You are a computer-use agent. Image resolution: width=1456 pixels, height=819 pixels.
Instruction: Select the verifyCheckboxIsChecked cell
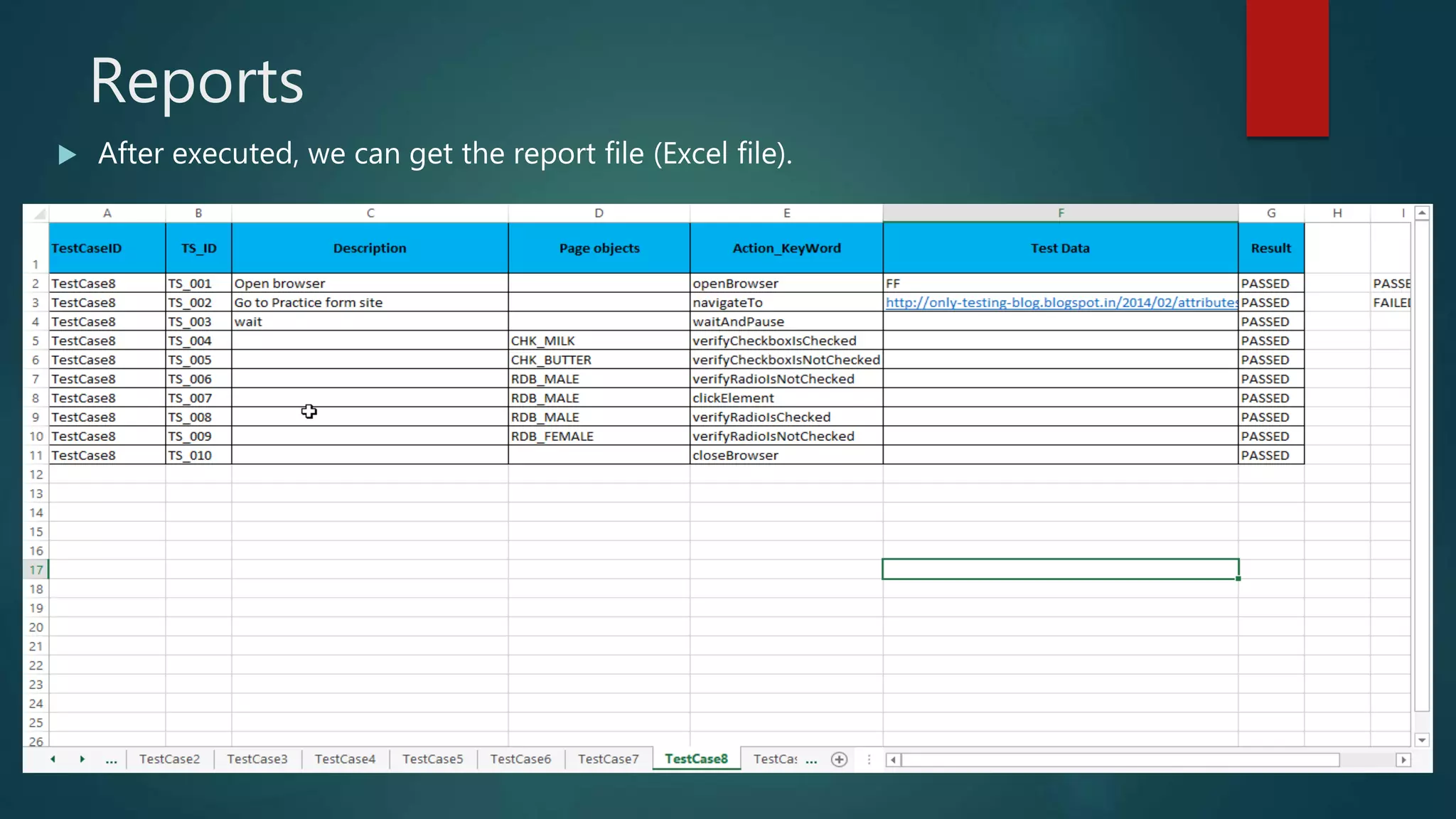point(786,341)
